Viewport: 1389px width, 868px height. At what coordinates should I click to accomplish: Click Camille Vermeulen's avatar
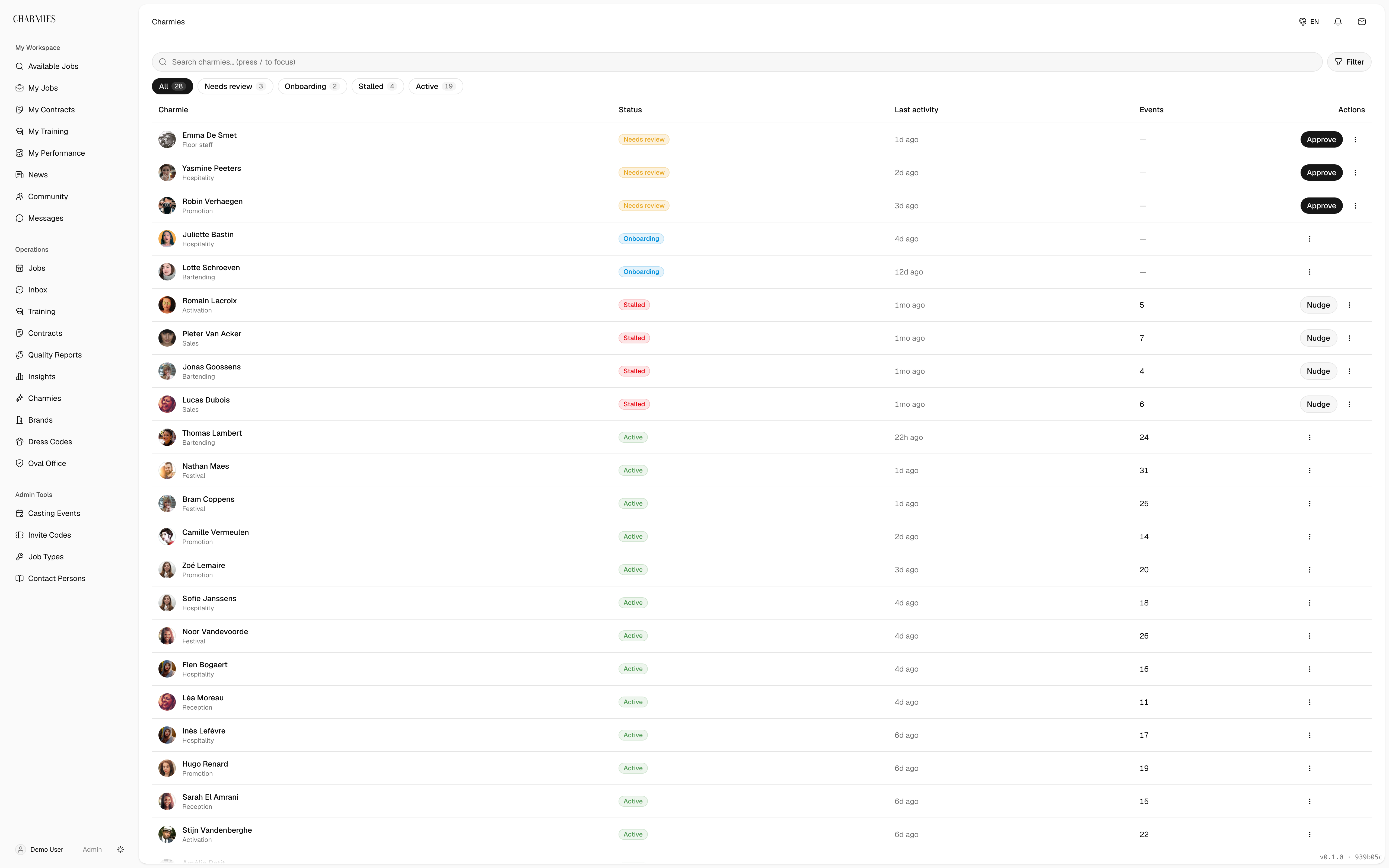coord(167,537)
